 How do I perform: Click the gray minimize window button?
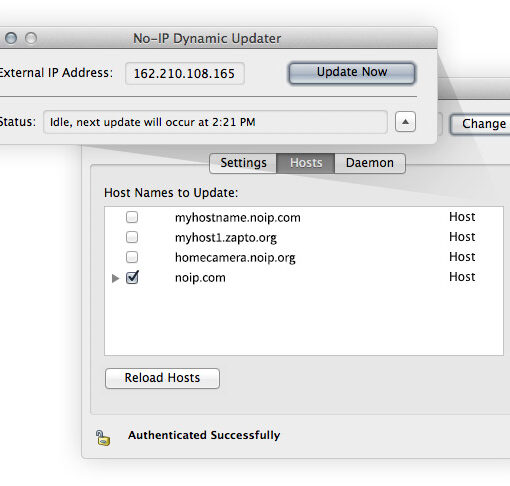tap(11, 38)
